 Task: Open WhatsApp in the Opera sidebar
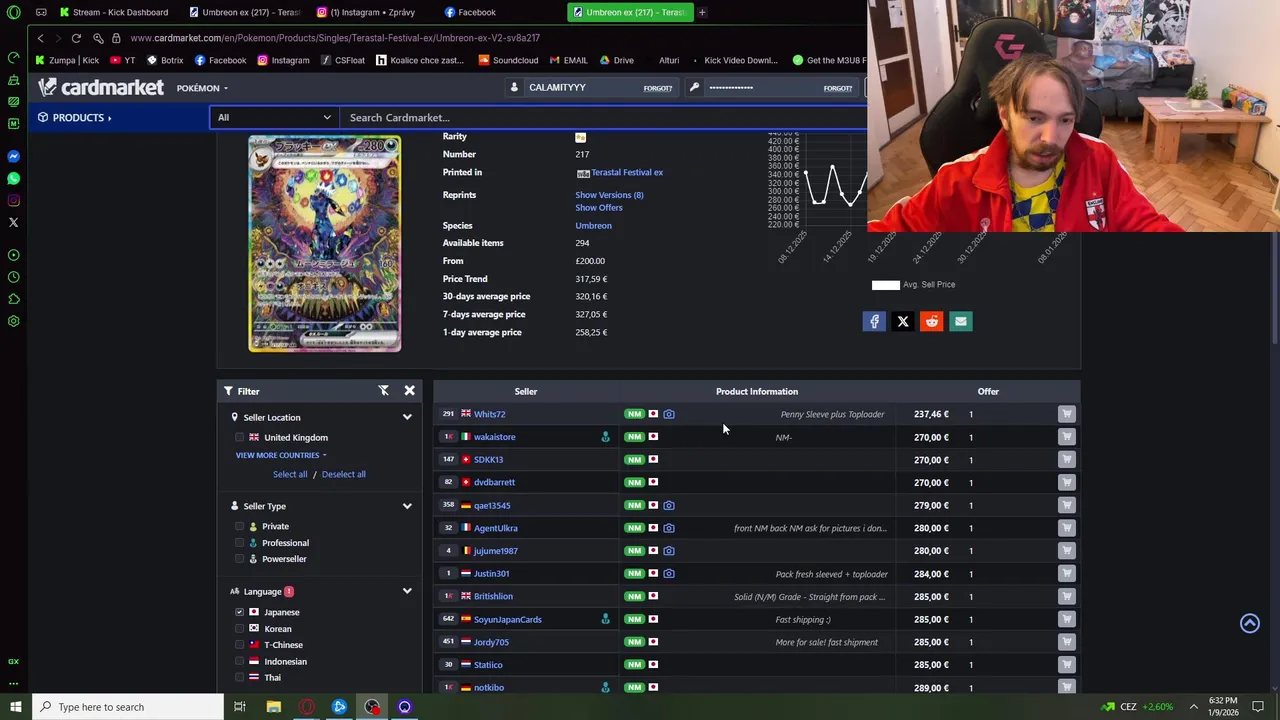13,179
